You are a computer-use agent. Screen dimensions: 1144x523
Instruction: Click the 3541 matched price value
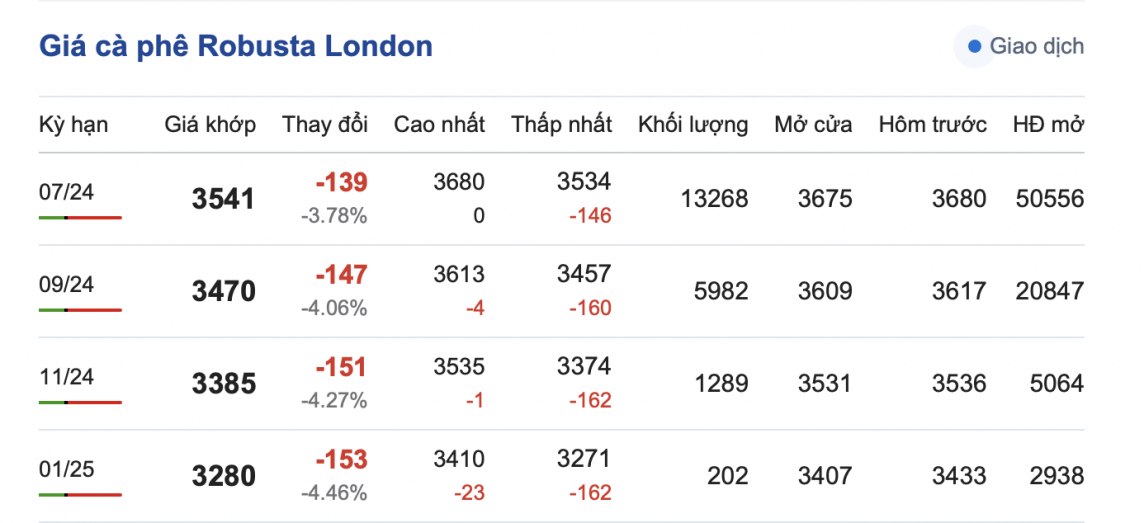[224, 199]
